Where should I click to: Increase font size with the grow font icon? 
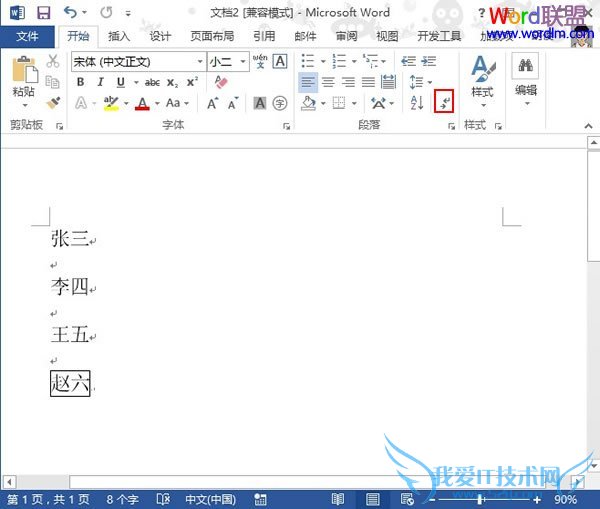point(213,103)
